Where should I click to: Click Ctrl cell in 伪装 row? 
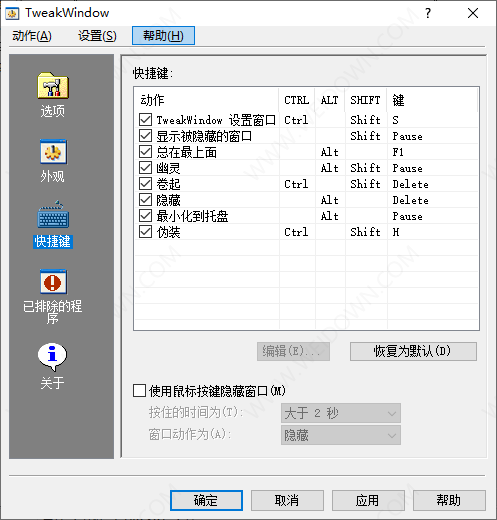[296, 232]
